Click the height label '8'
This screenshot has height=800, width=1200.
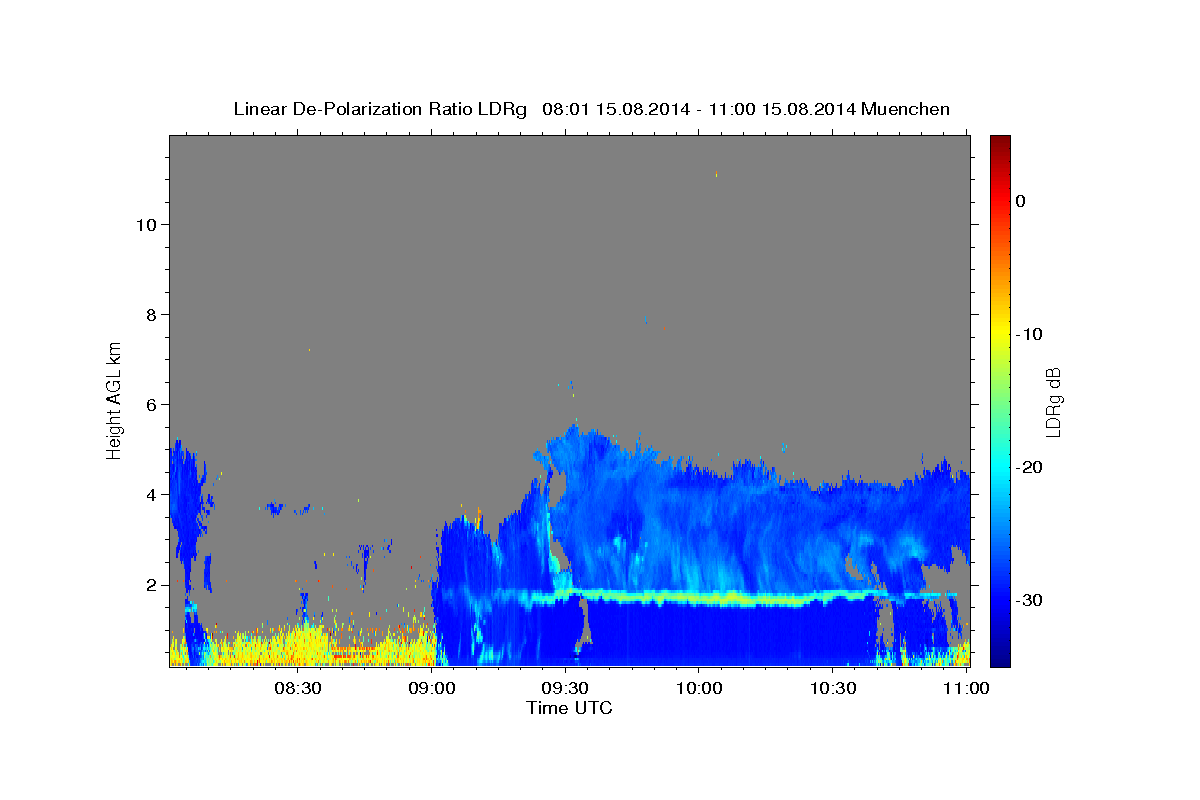(150, 315)
